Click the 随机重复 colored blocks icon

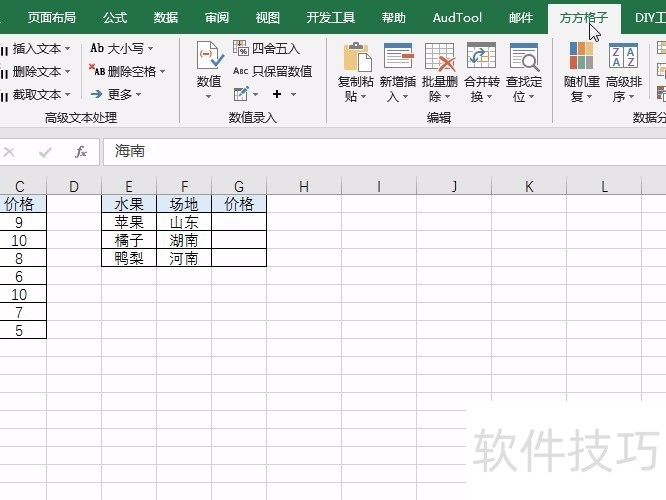coord(581,56)
